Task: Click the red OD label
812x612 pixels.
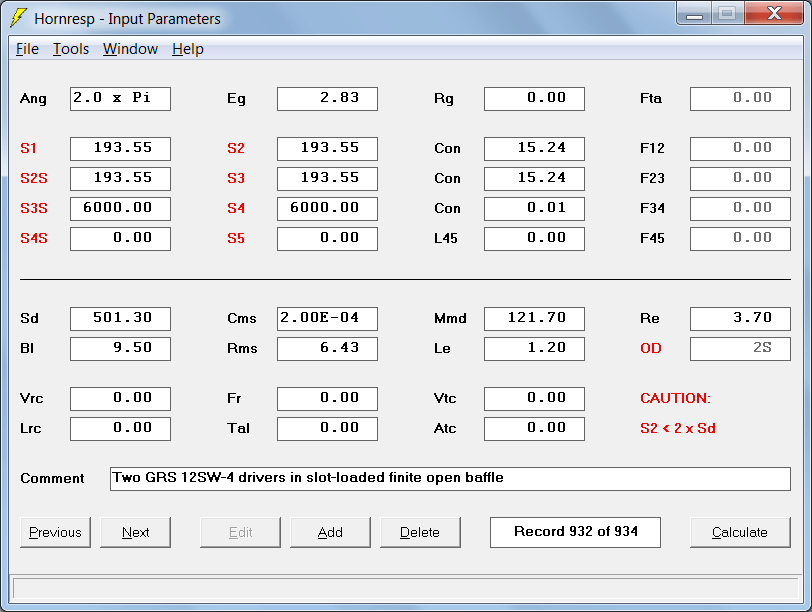Action: point(650,348)
